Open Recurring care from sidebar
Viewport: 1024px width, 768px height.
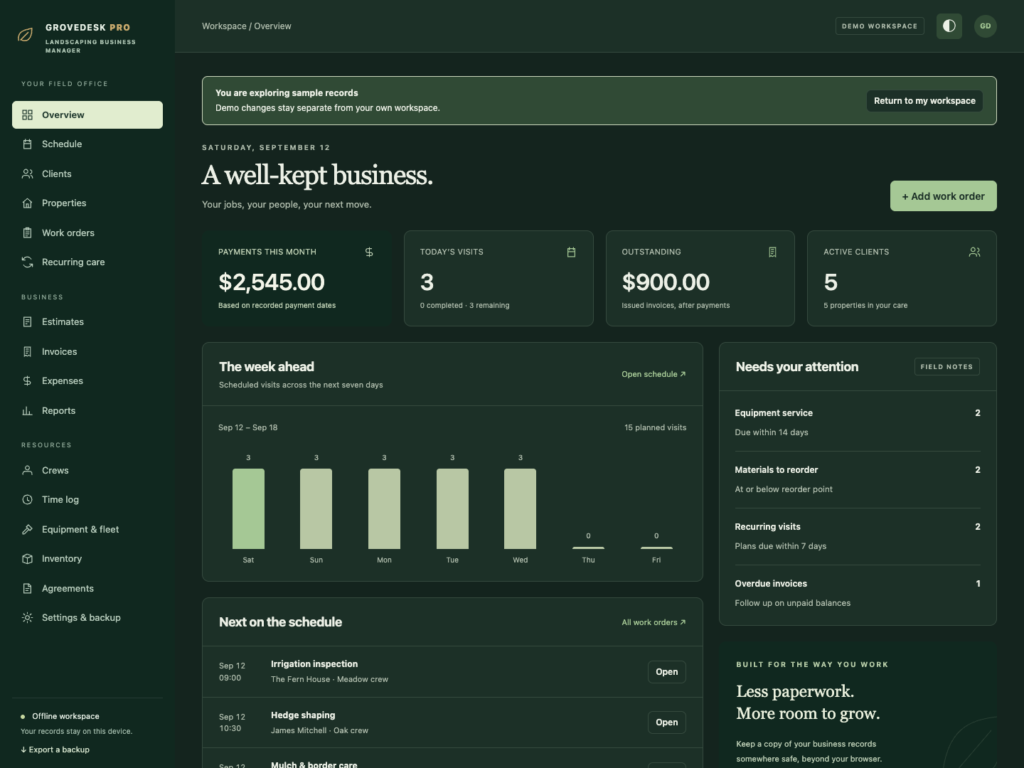pos(88,262)
